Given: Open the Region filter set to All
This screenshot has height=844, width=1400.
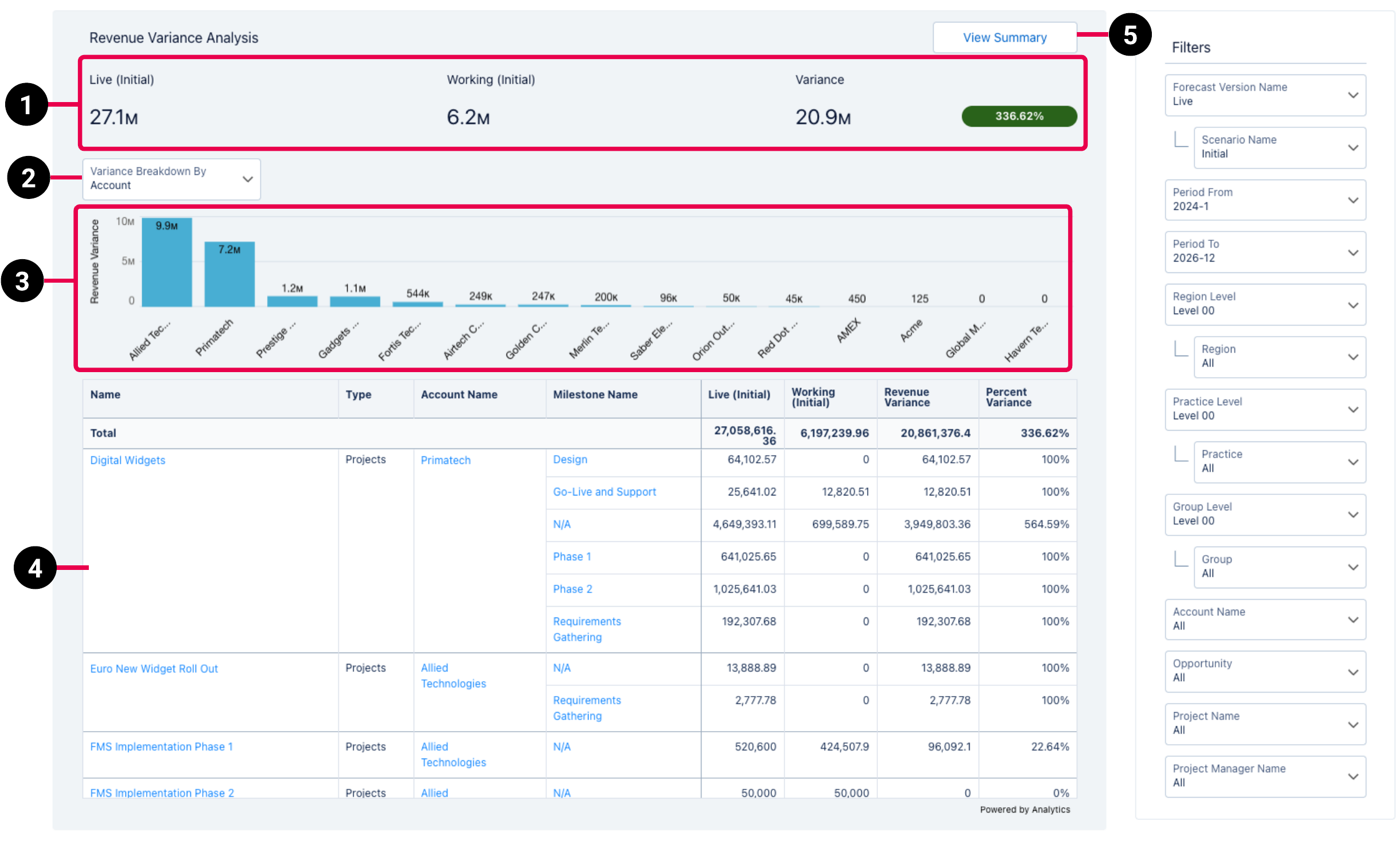Looking at the screenshot, I should coord(1279,356).
